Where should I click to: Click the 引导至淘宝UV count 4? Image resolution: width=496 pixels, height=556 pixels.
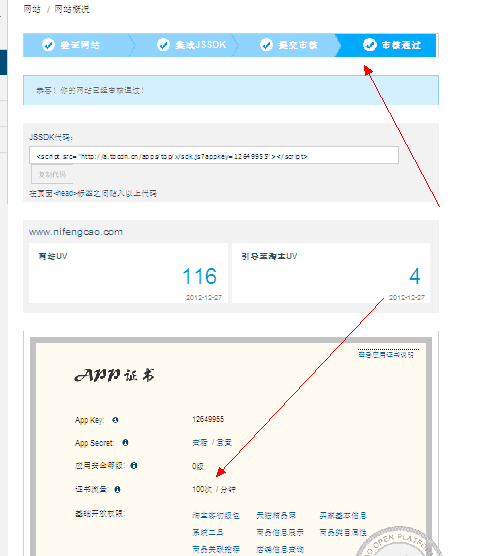[x=415, y=276]
